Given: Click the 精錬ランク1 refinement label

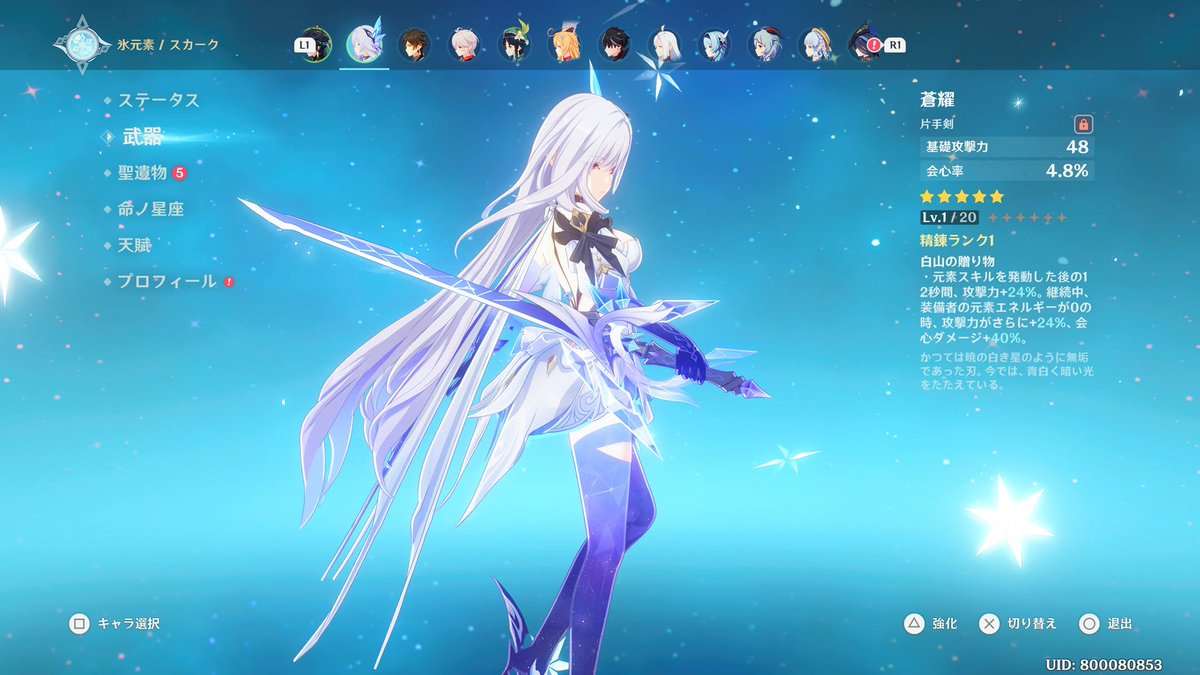Looking at the screenshot, I should pyautogui.click(x=957, y=241).
